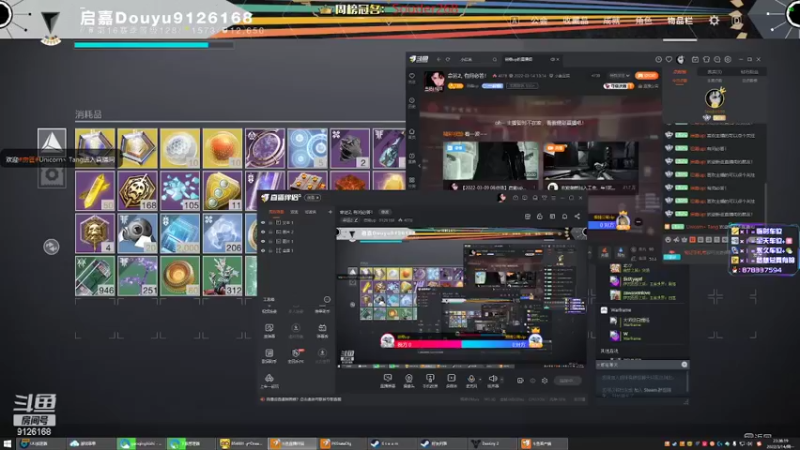Click the interactive tool icon with red badge
This screenshot has width=800, height=450.
point(296,353)
